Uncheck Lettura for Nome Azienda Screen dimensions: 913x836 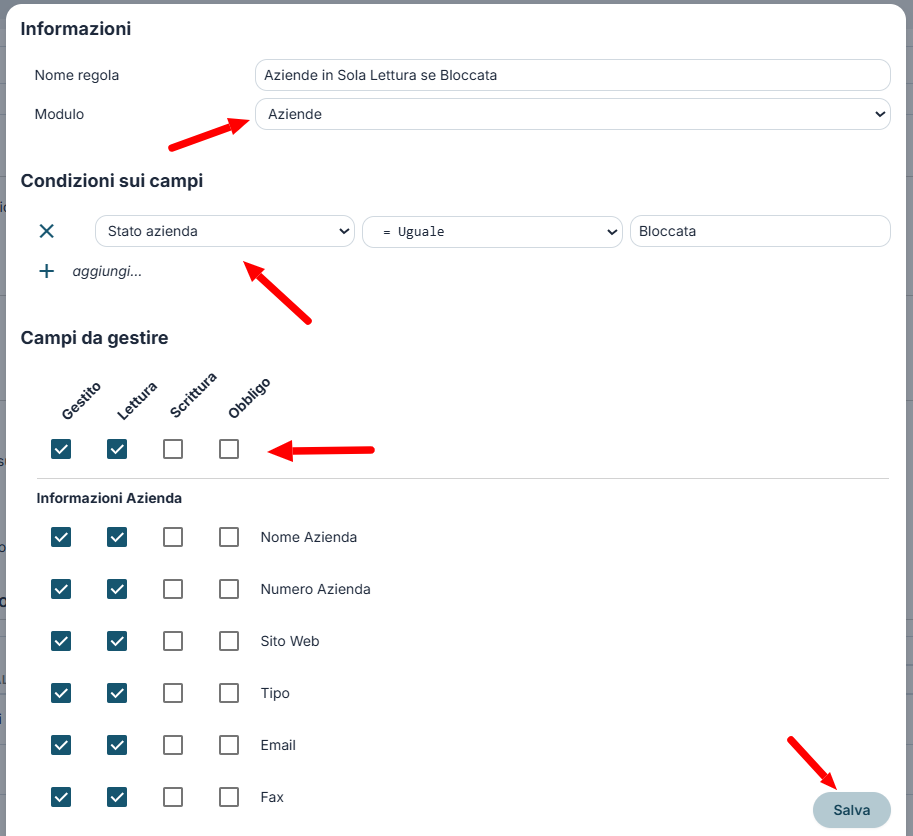coord(117,537)
